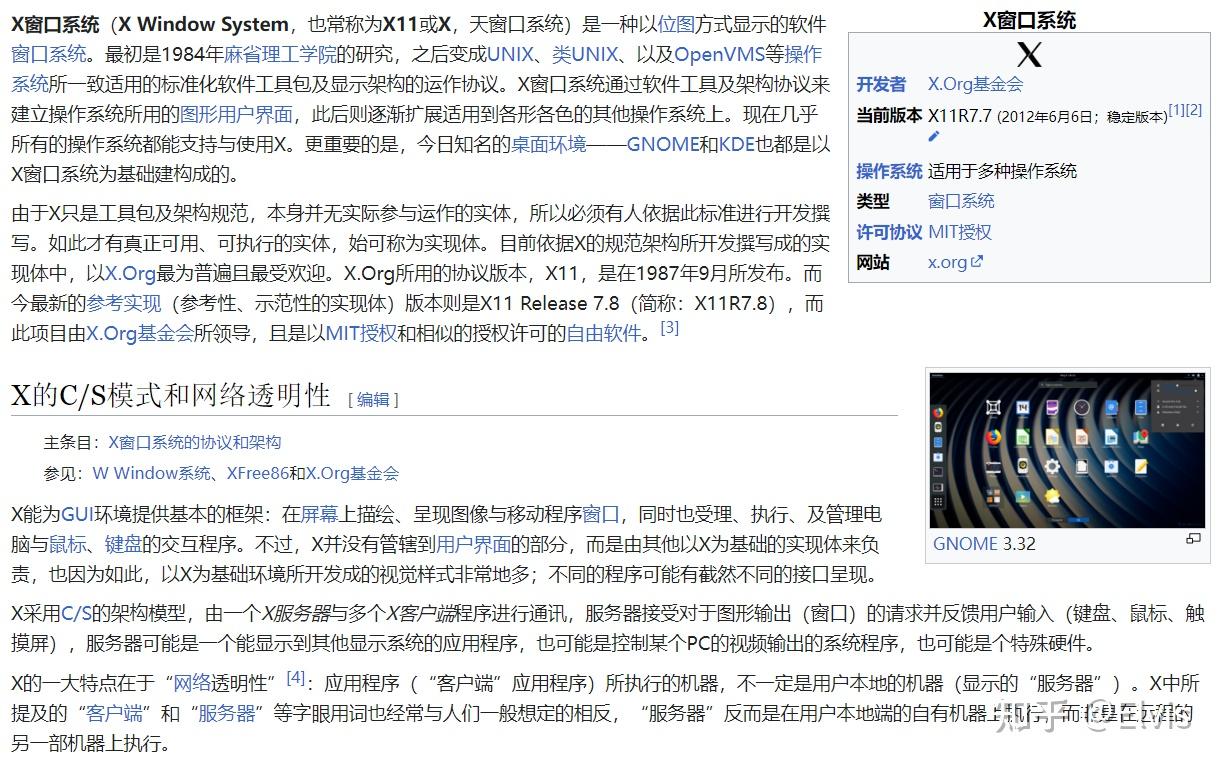Image resolution: width=1222 pixels, height=764 pixels.
Task: Open the 窗口系统 type link in infobox
Action: pyautogui.click(x=960, y=201)
